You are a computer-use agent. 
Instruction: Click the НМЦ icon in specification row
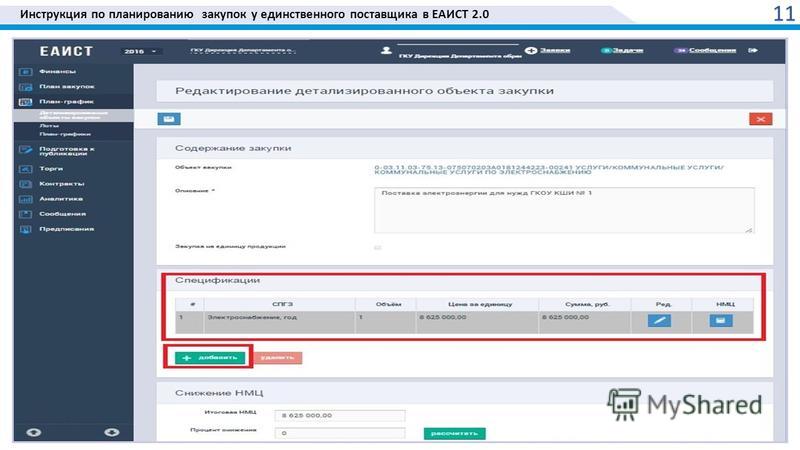click(x=720, y=320)
